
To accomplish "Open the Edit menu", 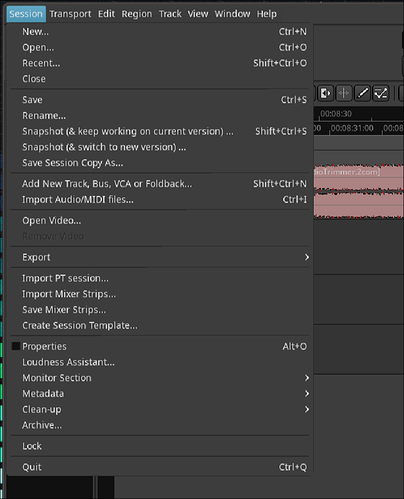I will [x=106, y=14].
